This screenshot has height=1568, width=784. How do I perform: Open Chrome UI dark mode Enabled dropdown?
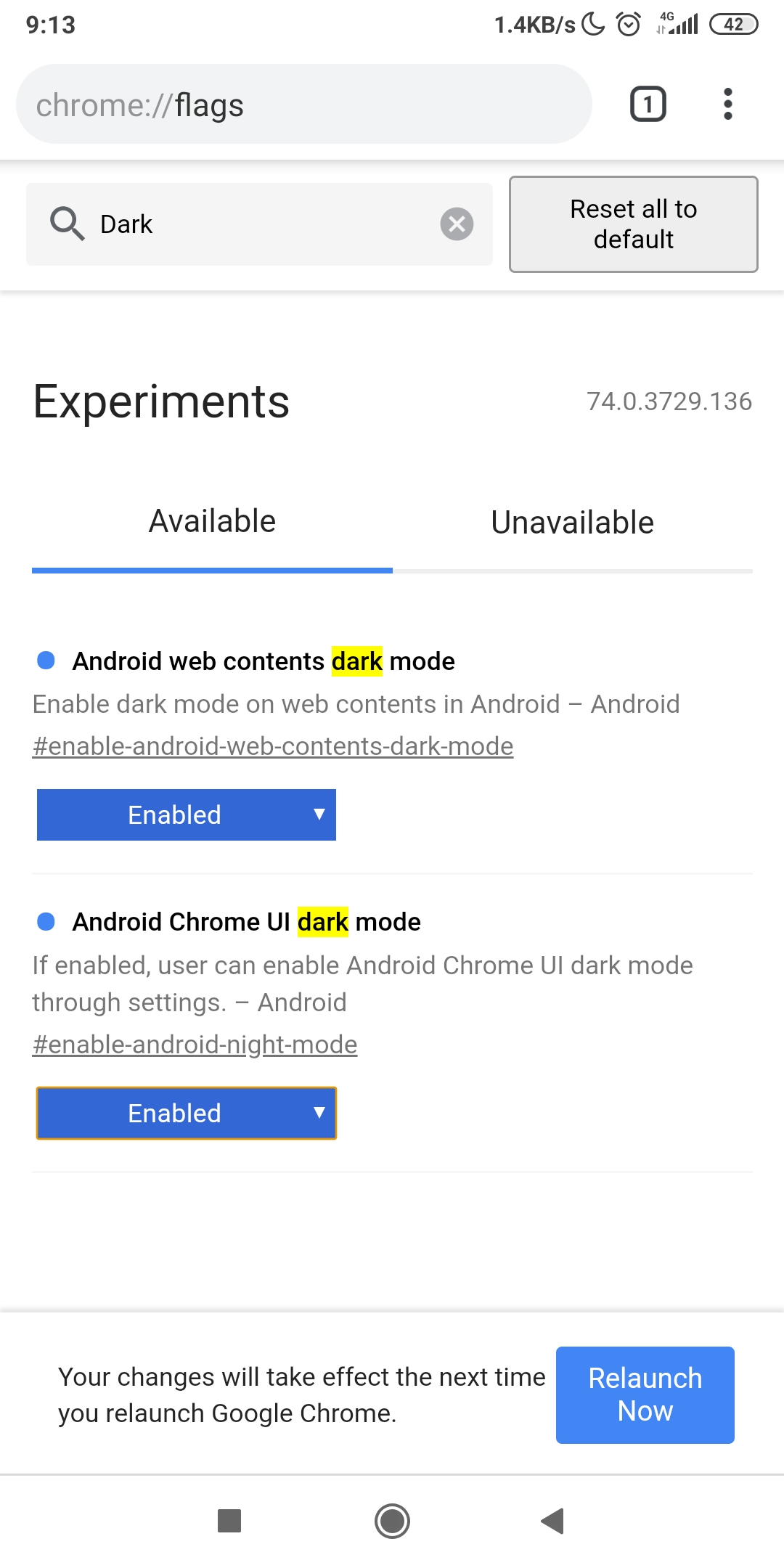(187, 1113)
